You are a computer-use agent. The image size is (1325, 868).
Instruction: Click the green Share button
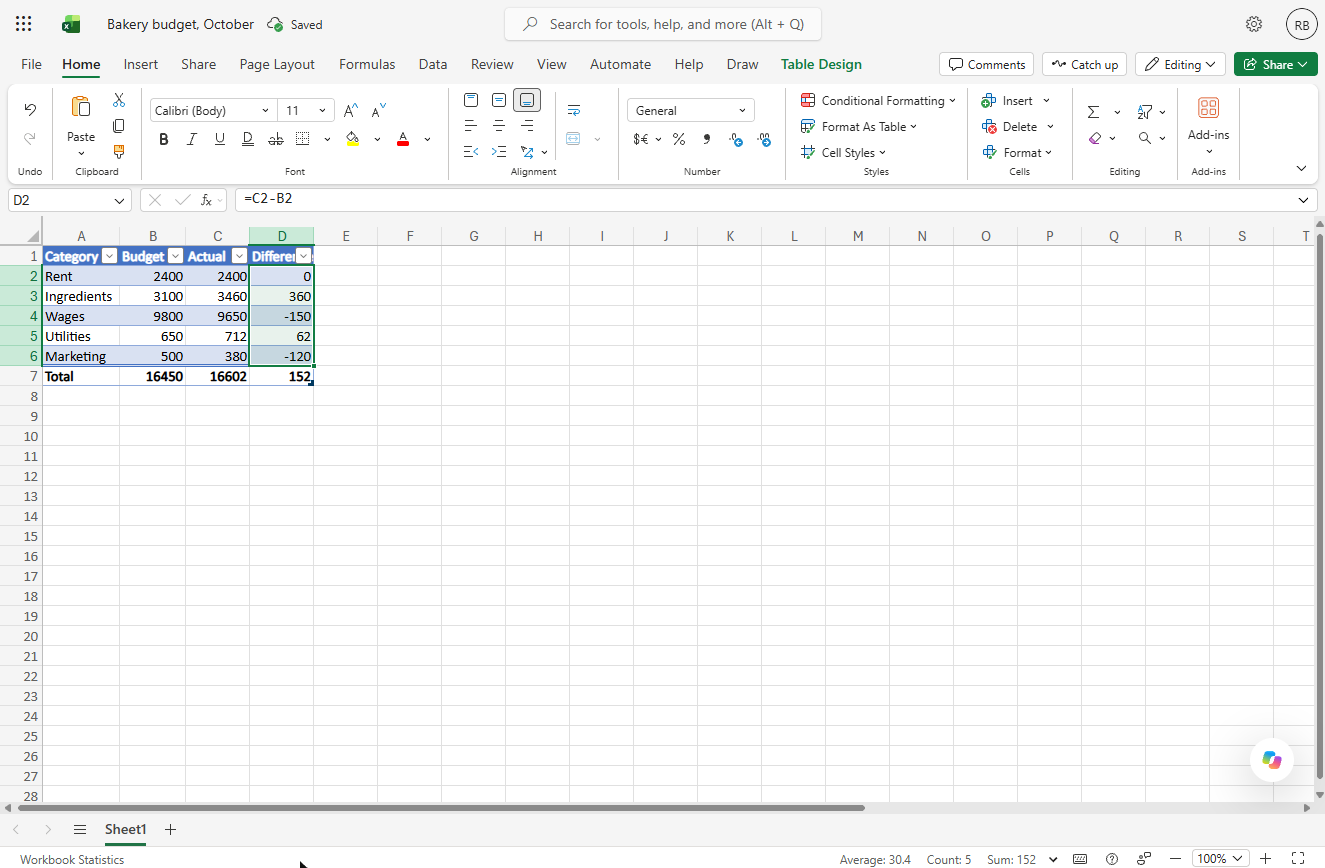1275,64
